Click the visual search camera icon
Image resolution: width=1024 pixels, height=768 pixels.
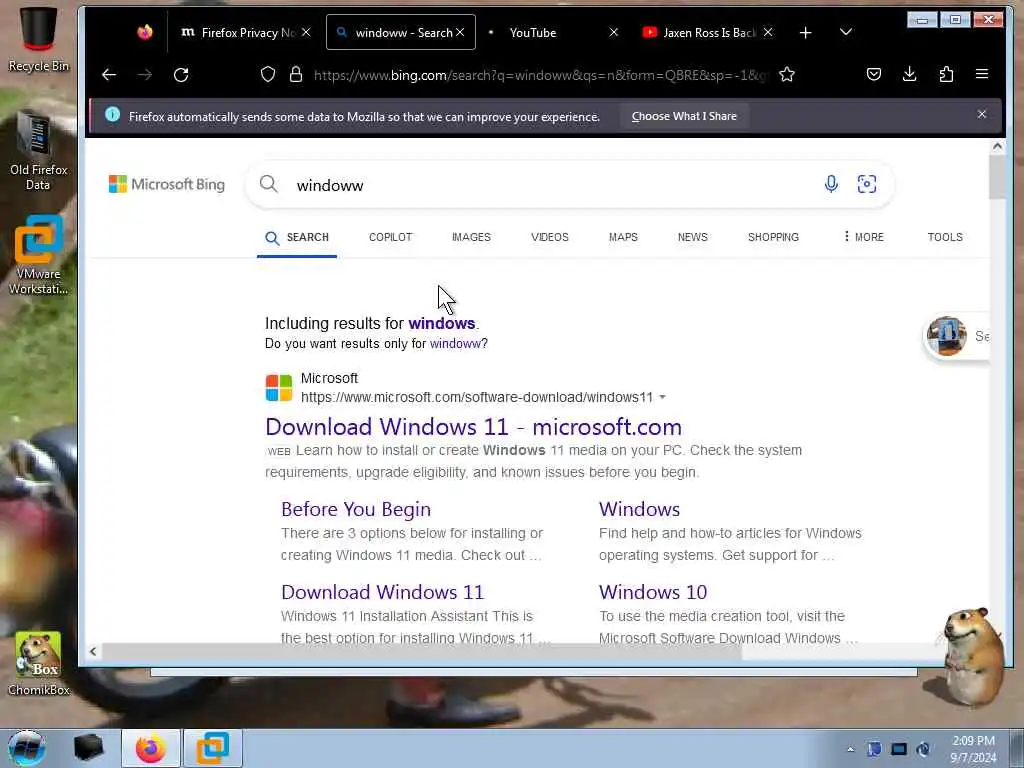pyautogui.click(x=867, y=184)
